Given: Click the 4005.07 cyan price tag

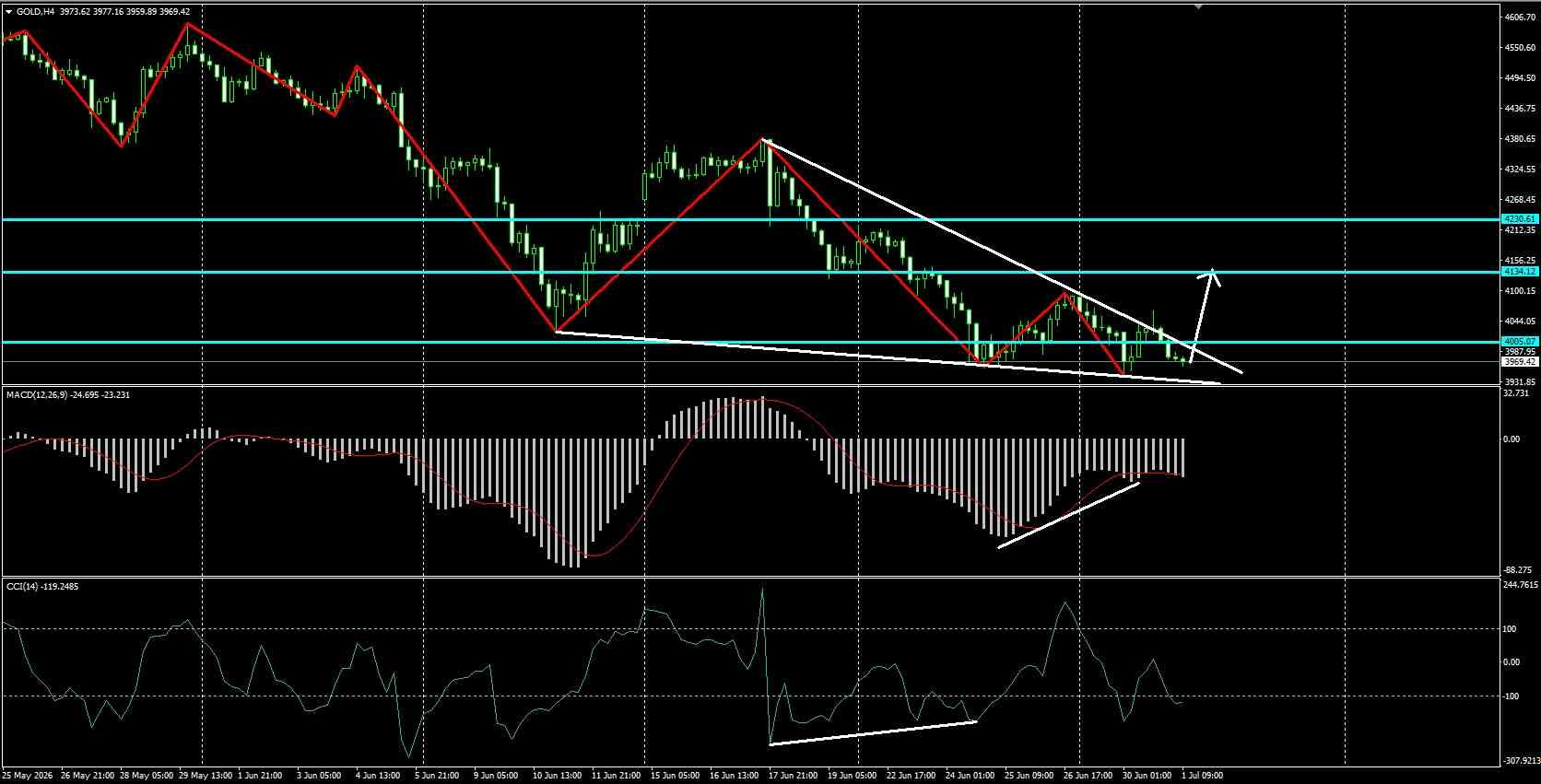Looking at the screenshot, I should point(1520,342).
